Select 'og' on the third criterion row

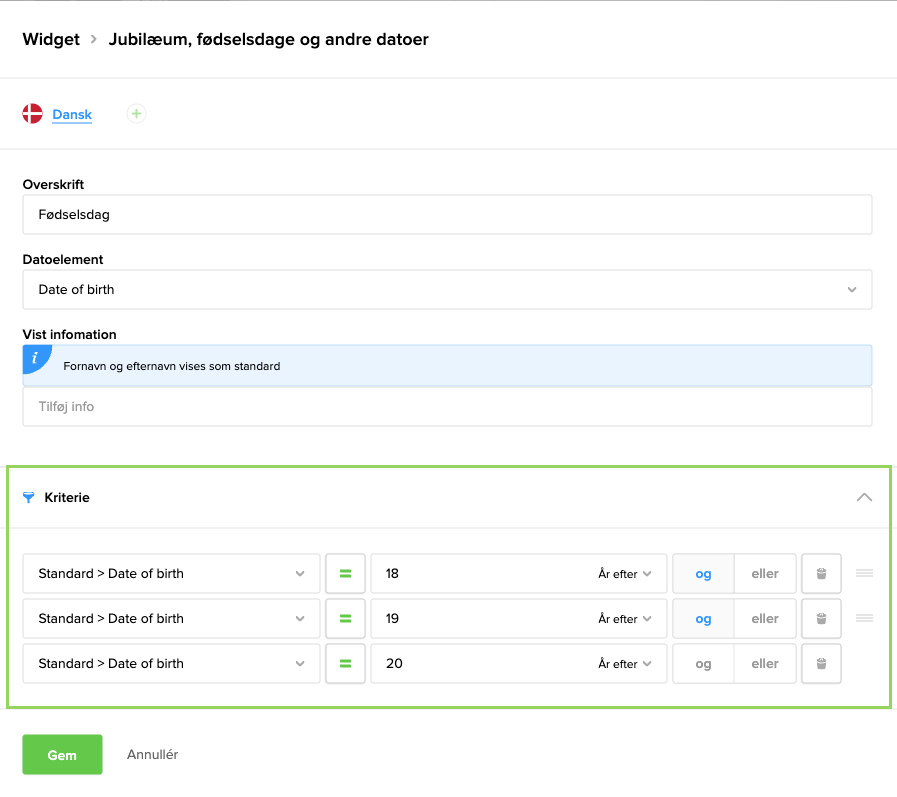pyautogui.click(x=703, y=664)
